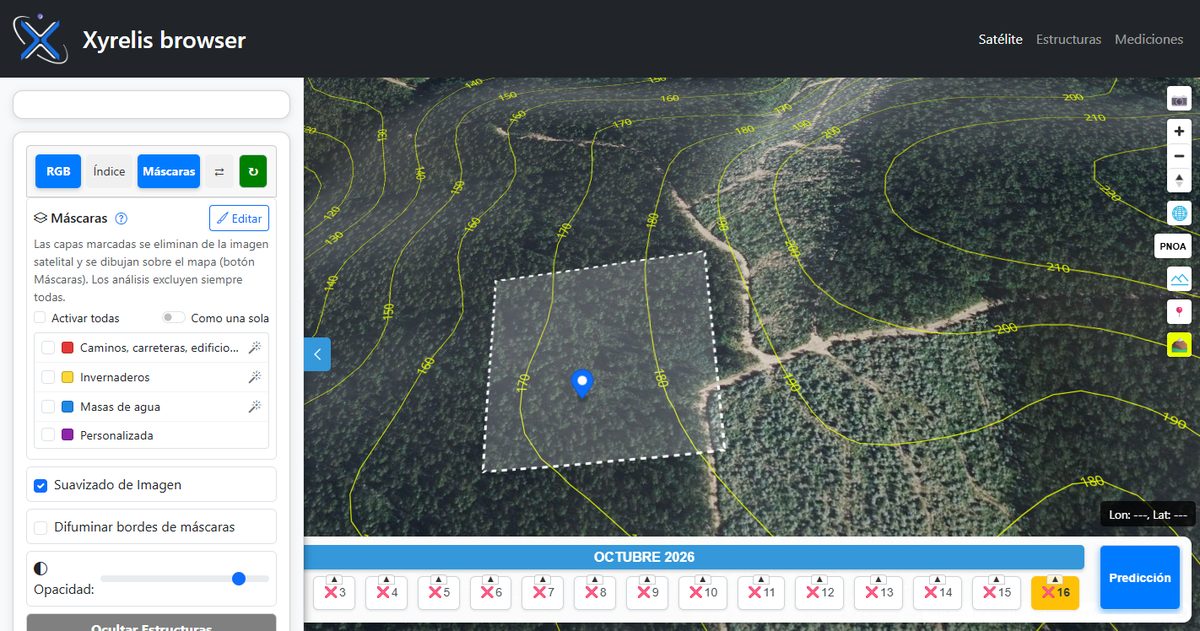Select day 15 on the timeline

point(996,592)
